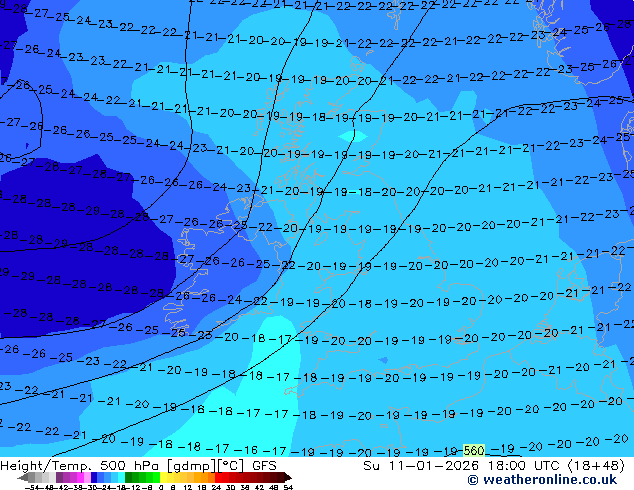Click the 54 label at the legend's right end

(x=288, y=487)
